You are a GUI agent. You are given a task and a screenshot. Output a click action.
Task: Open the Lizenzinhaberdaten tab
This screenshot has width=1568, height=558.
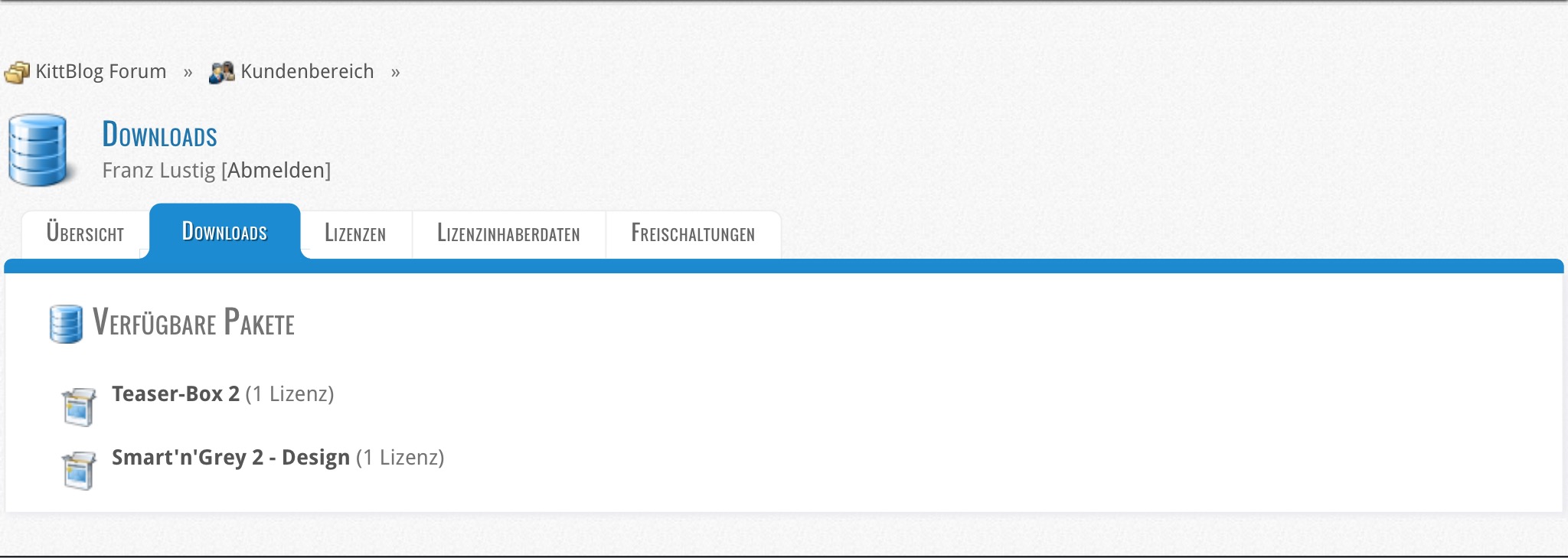[508, 233]
